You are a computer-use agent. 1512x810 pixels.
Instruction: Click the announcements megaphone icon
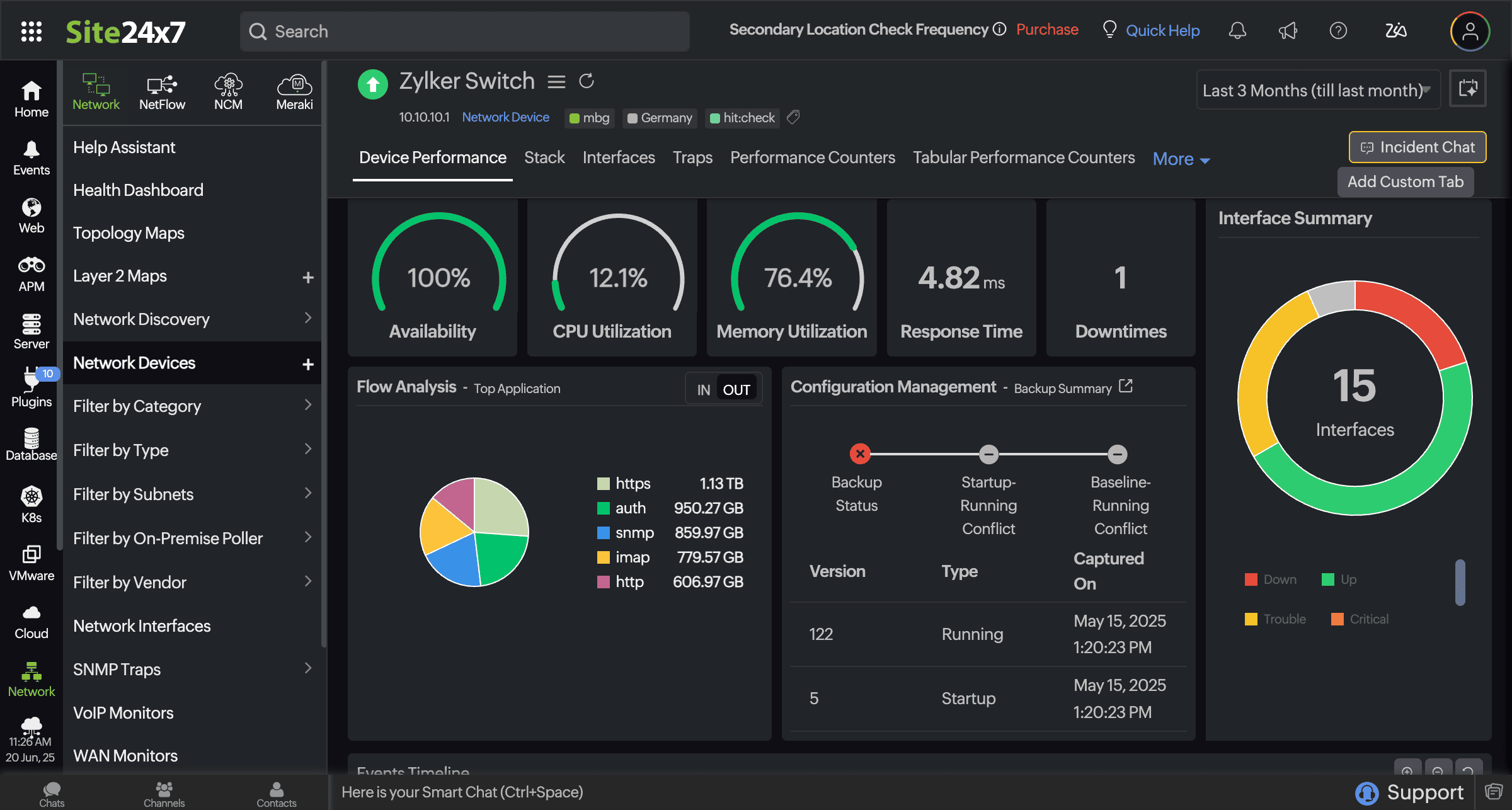[1288, 30]
